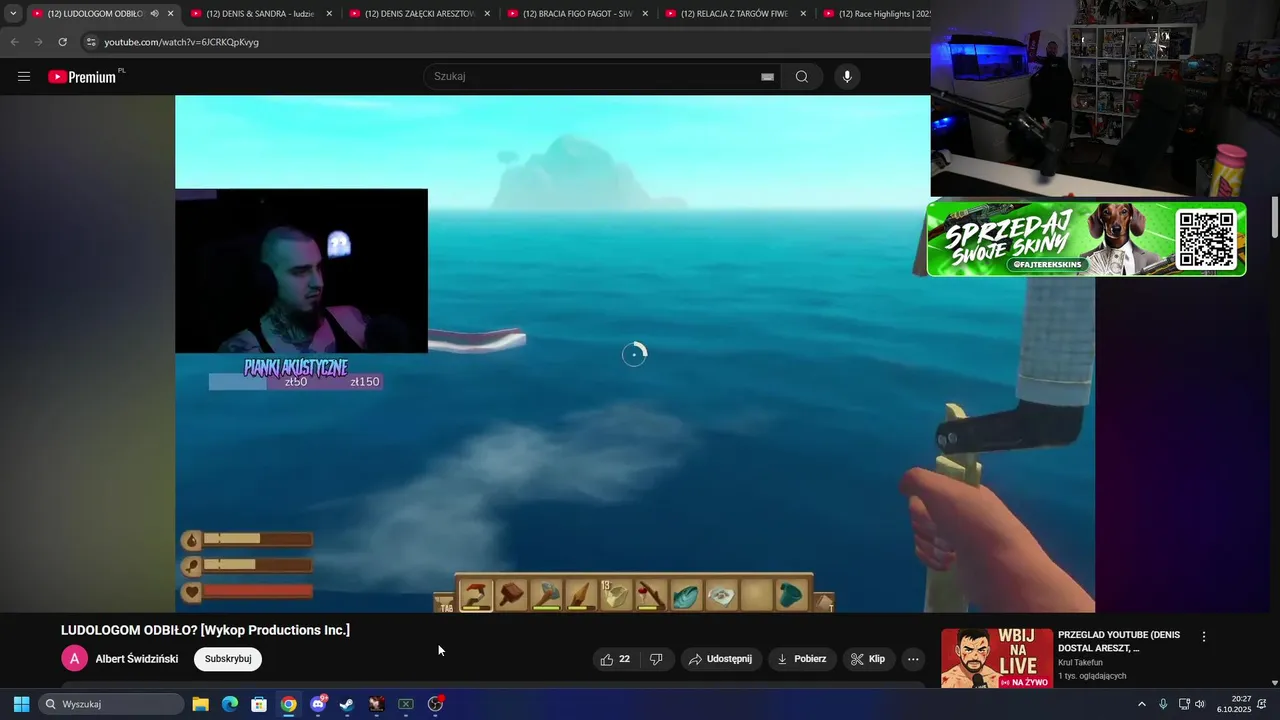1280x720 pixels.
Task: Download the video with Pobierz
Action: 802,659
